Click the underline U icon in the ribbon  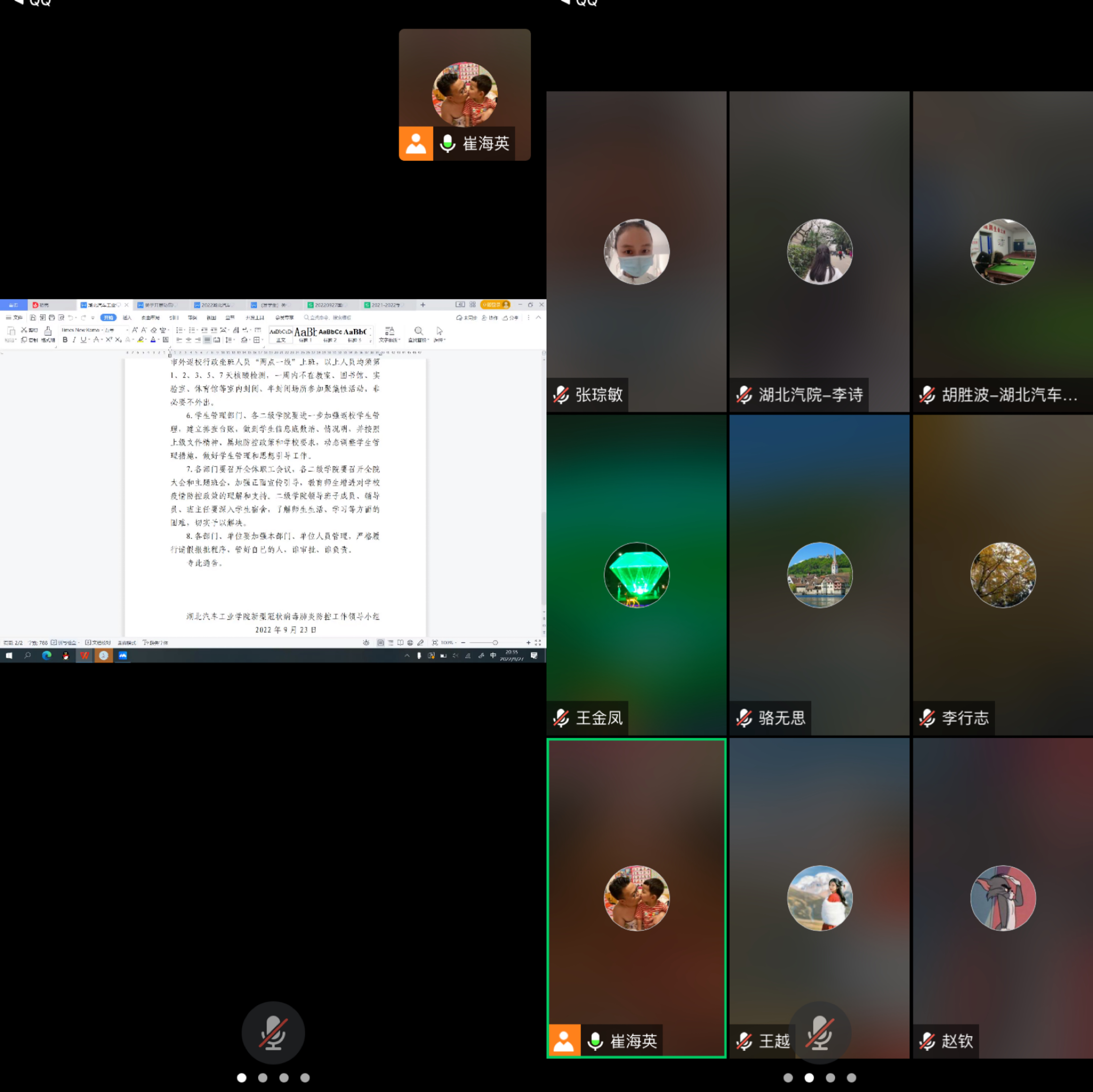(83, 340)
